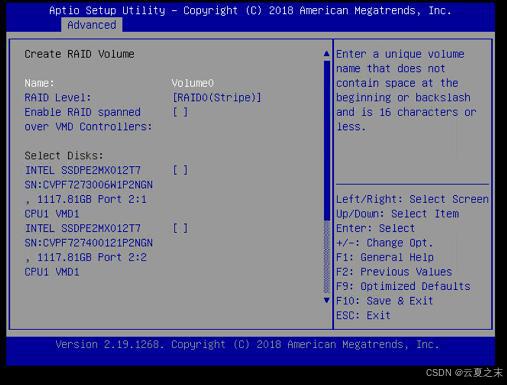
Task: Click the scroll down arrow icon
Action: pyautogui.click(x=327, y=300)
